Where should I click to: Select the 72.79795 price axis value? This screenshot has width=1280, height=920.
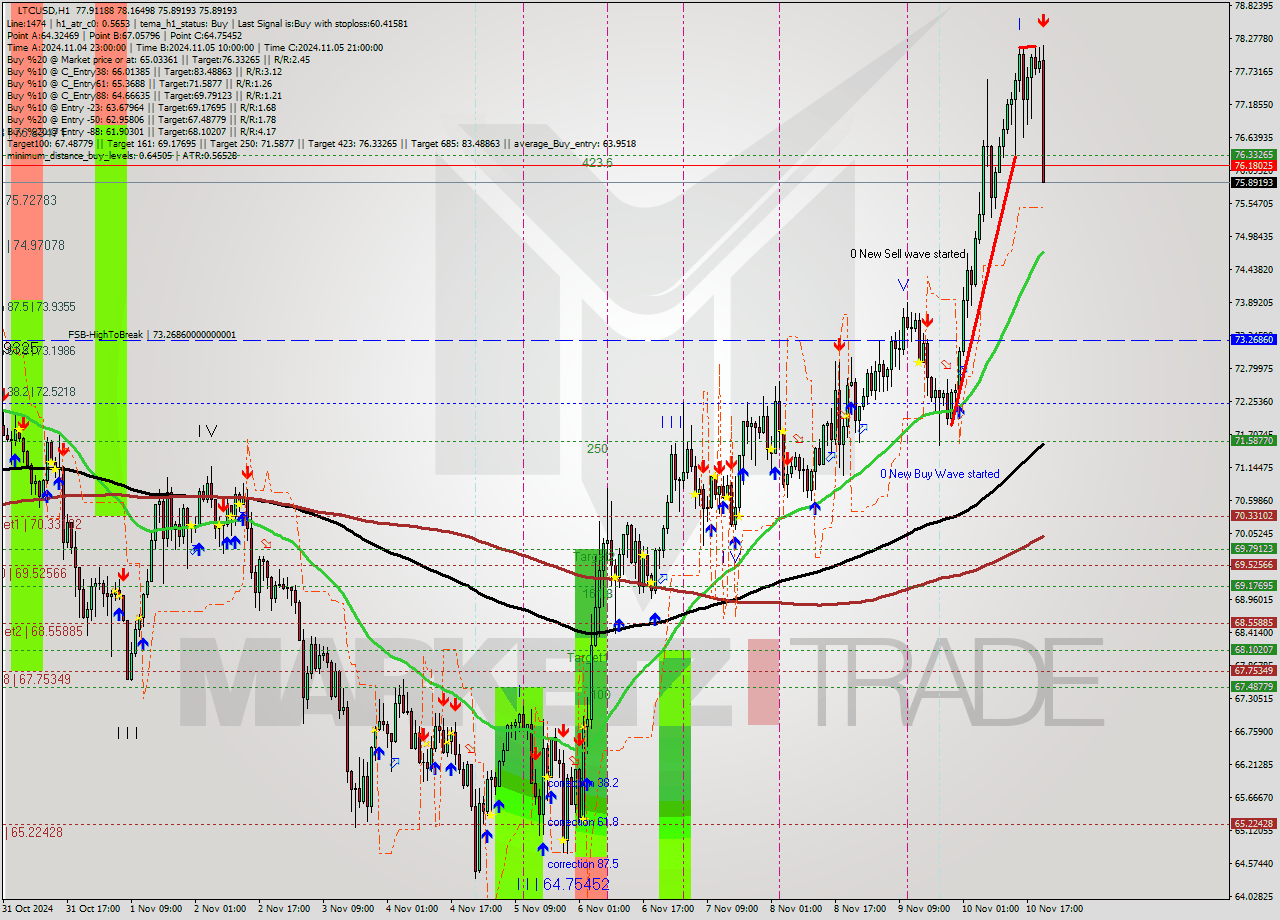pyautogui.click(x=1254, y=369)
